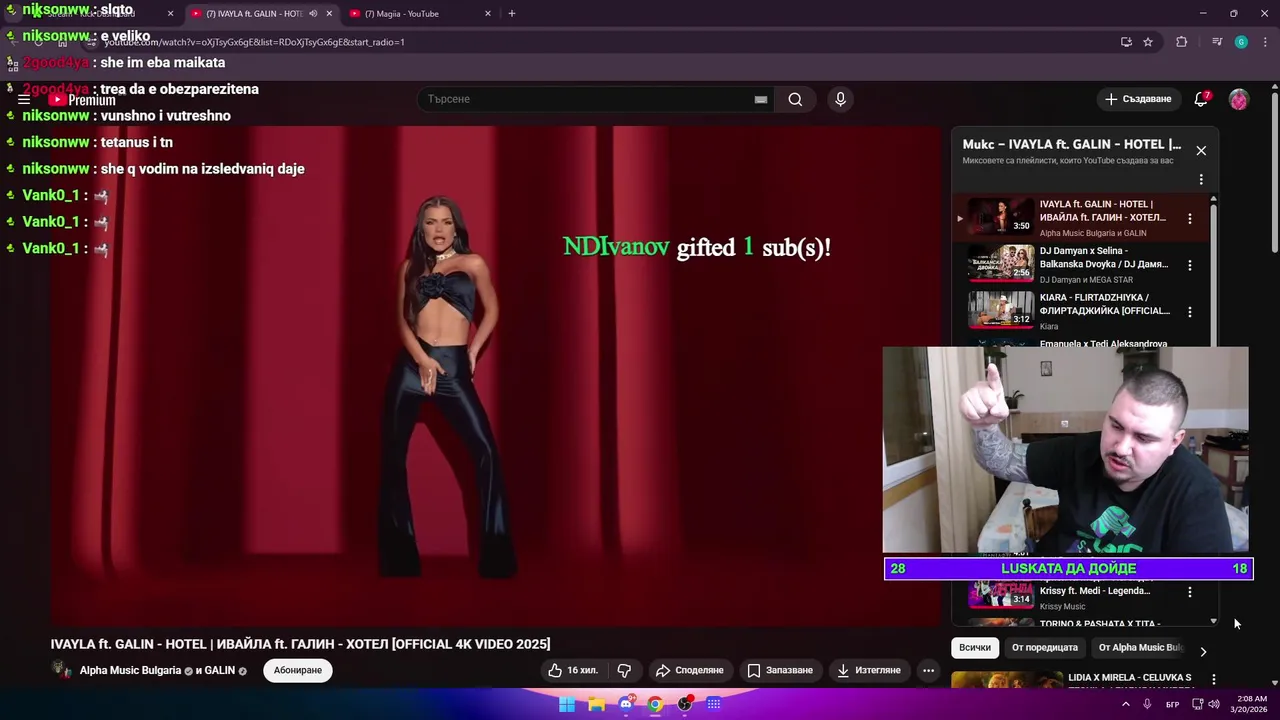Image resolution: width=1280 pixels, height=720 pixels.
Task: Open the Chrome three-dot menu
Action: [1263, 42]
